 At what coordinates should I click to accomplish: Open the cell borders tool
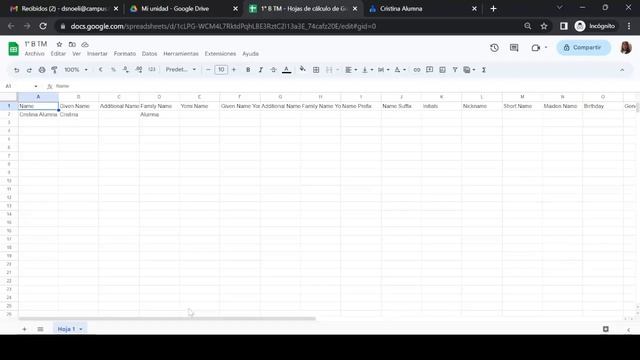316,70
